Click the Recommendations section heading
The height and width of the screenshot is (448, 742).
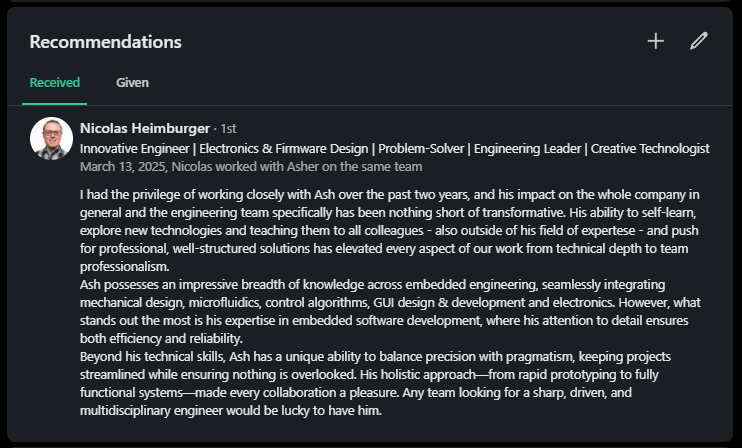click(x=105, y=42)
